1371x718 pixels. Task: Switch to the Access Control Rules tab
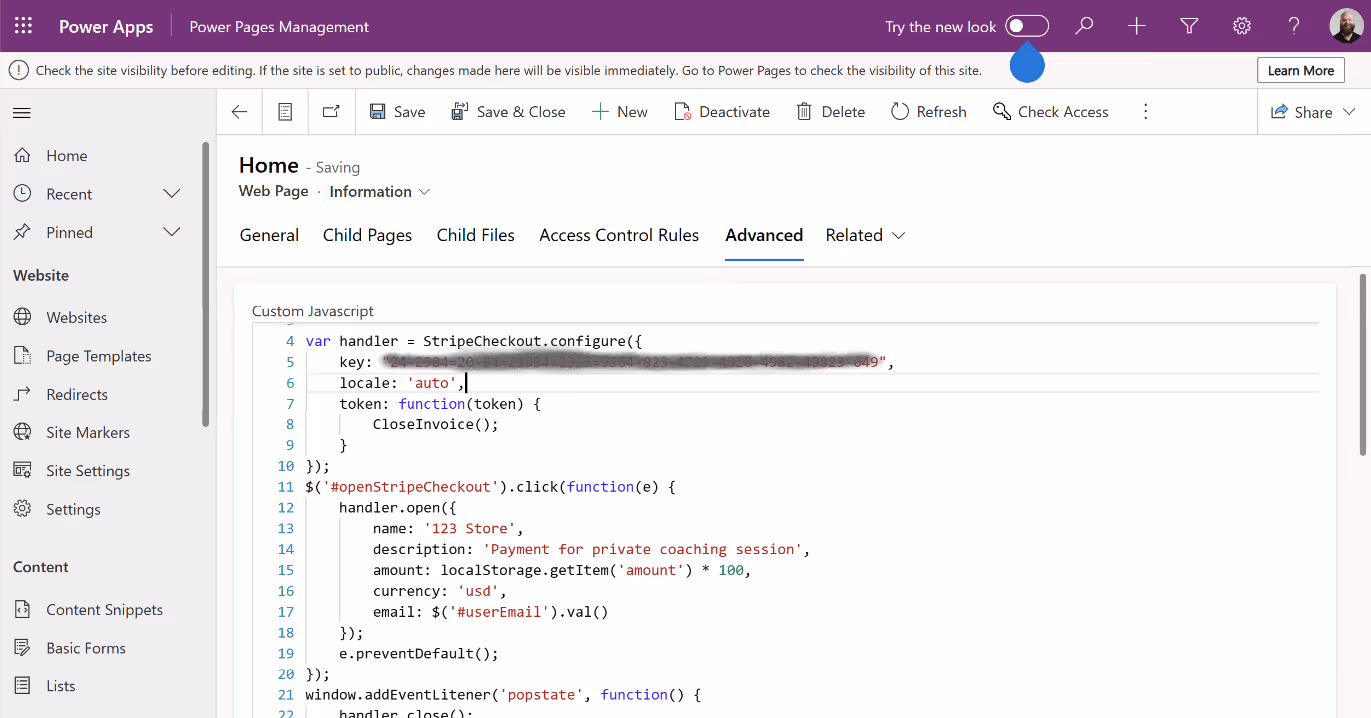coord(619,235)
